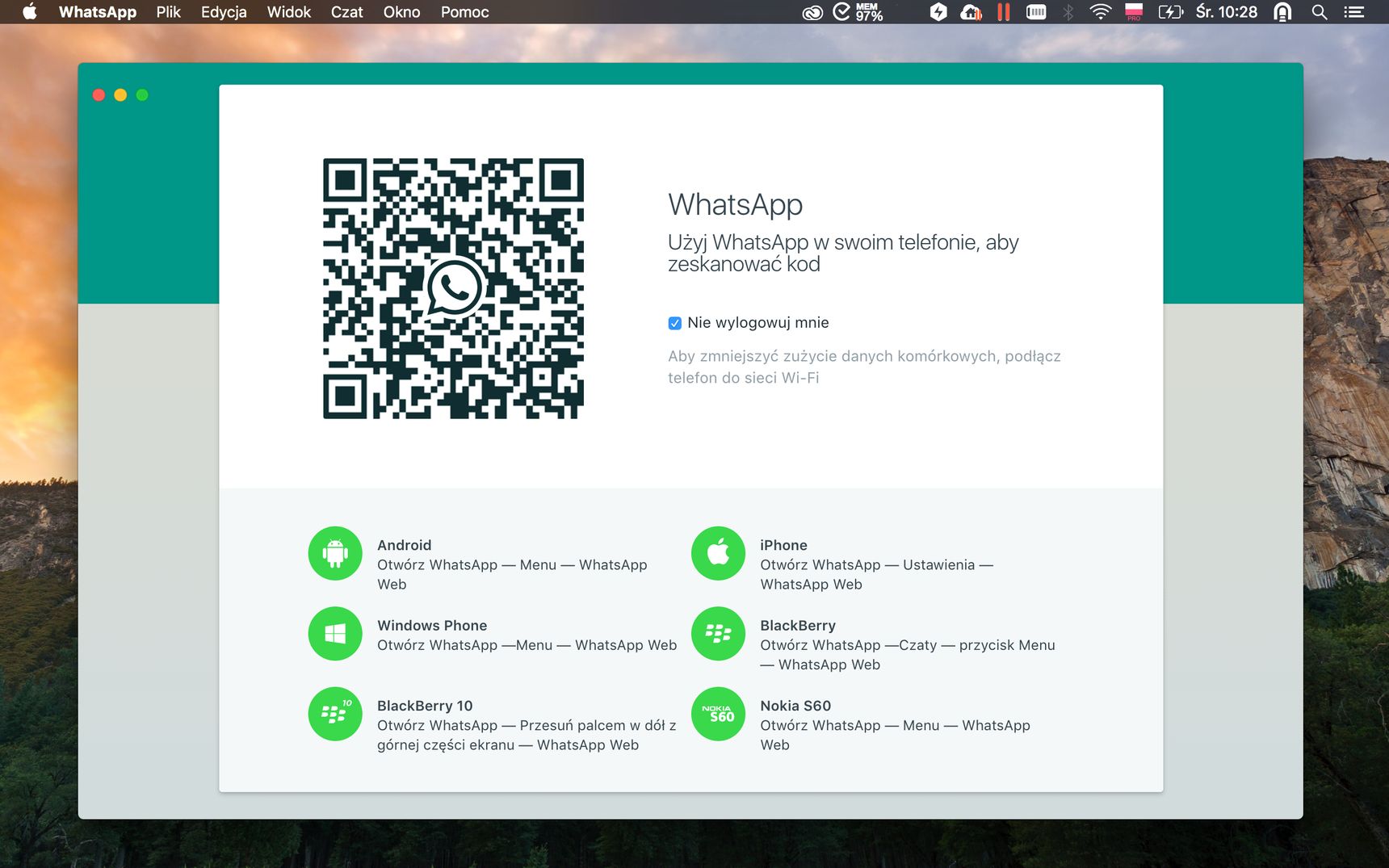The height and width of the screenshot is (868, 1389).
Task: Click the battery charging status icon
Action: click(1170, 12)
